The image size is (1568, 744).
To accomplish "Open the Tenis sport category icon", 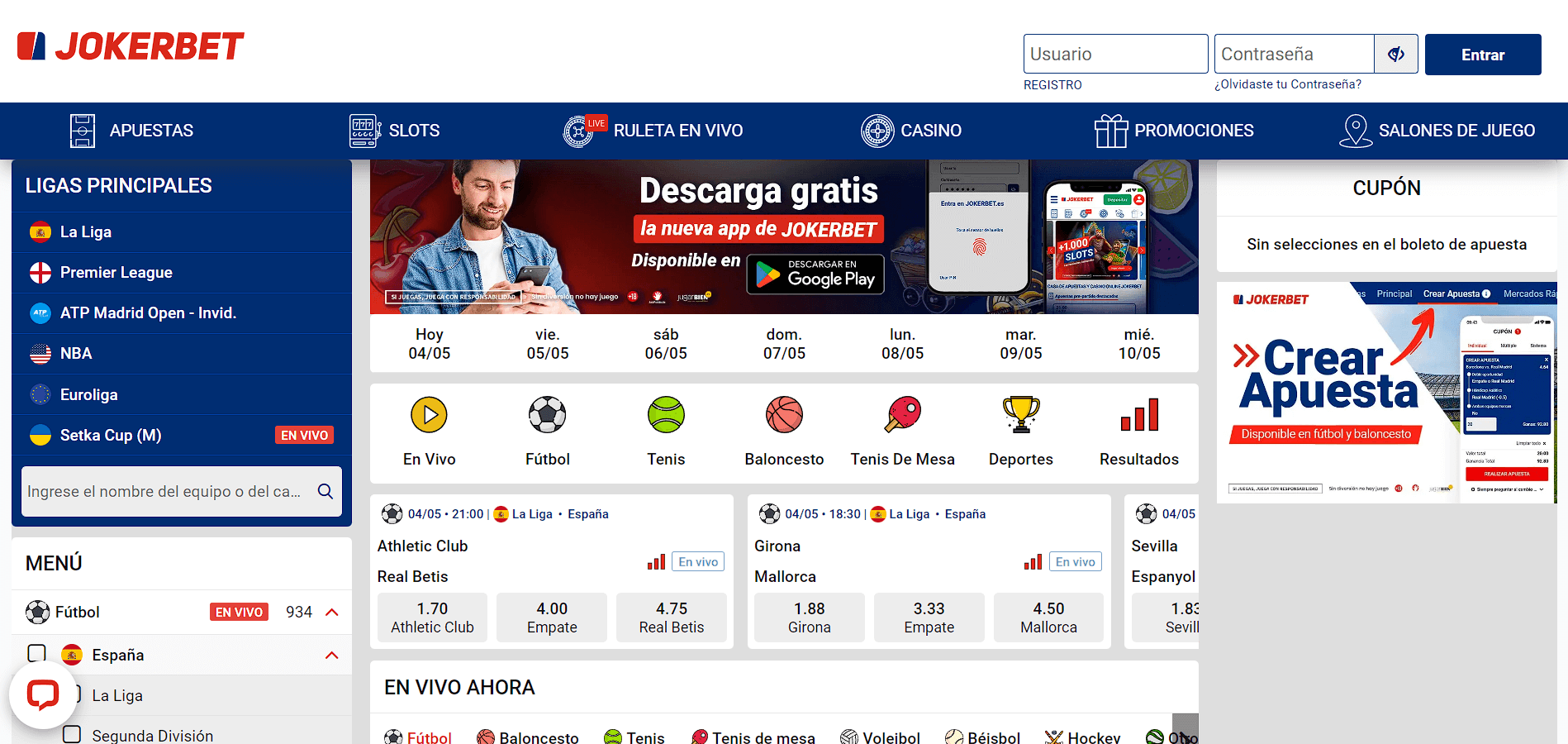I will pyautogui.click(x=666, y=415).
